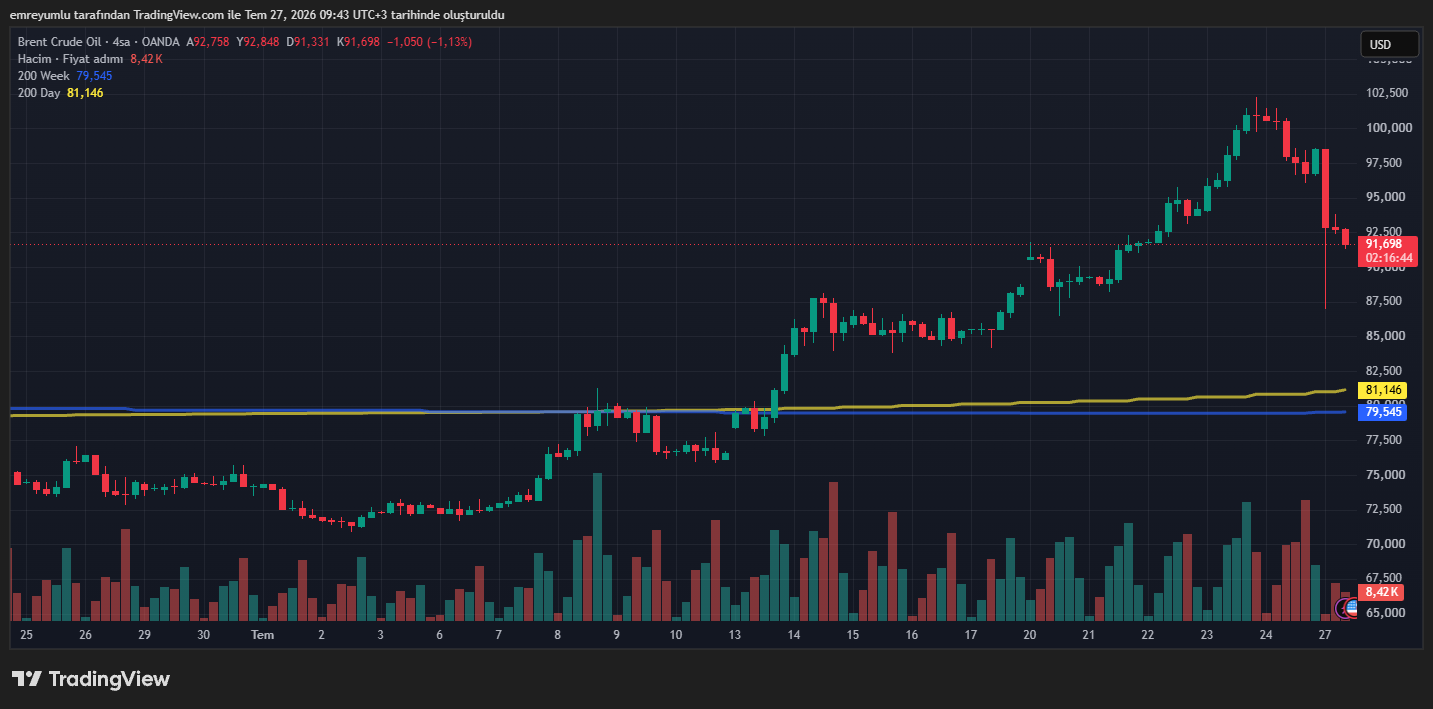Select the Hacim volume indicator legend
Screen dimensions: 1433x709
pos(70,59)
